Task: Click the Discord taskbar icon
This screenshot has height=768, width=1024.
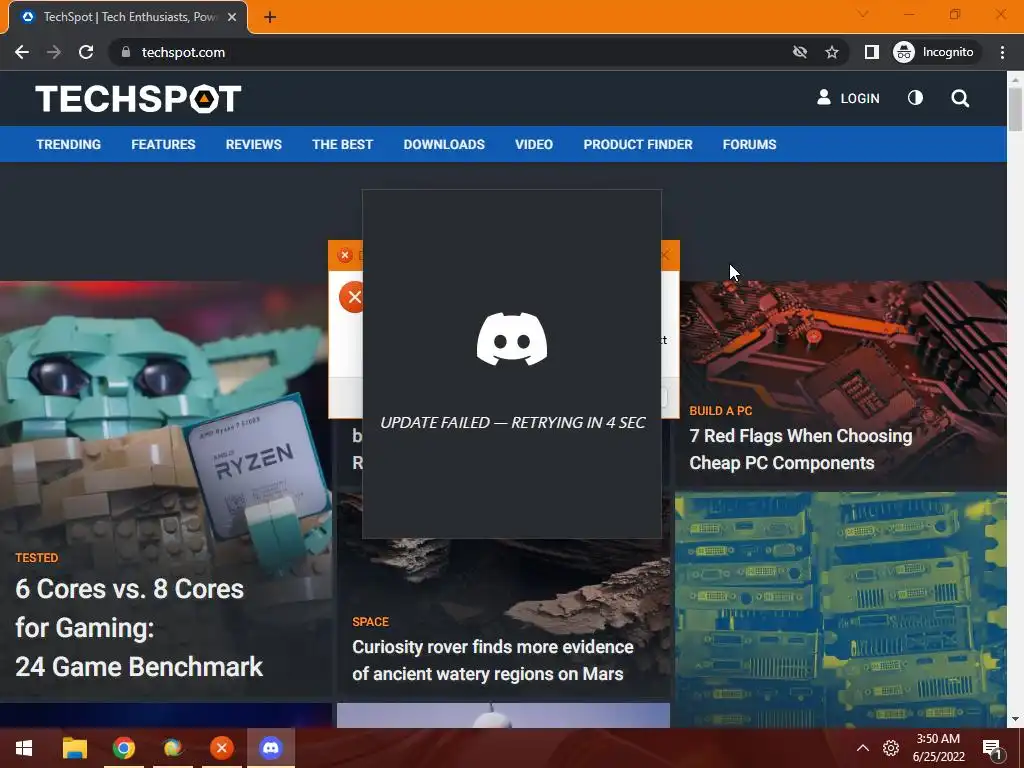Action: pyautogui.click(x=270, y=748)
